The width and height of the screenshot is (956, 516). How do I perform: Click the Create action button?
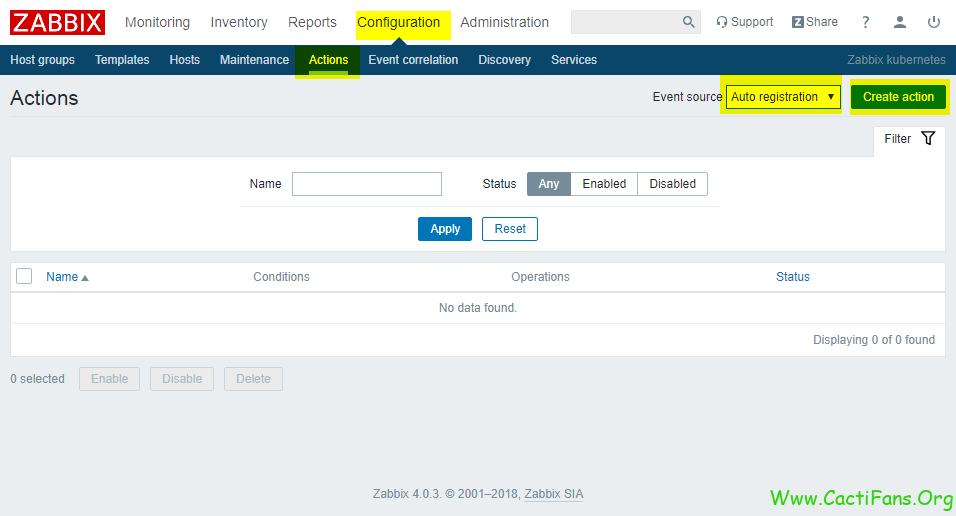coord(898,97)
